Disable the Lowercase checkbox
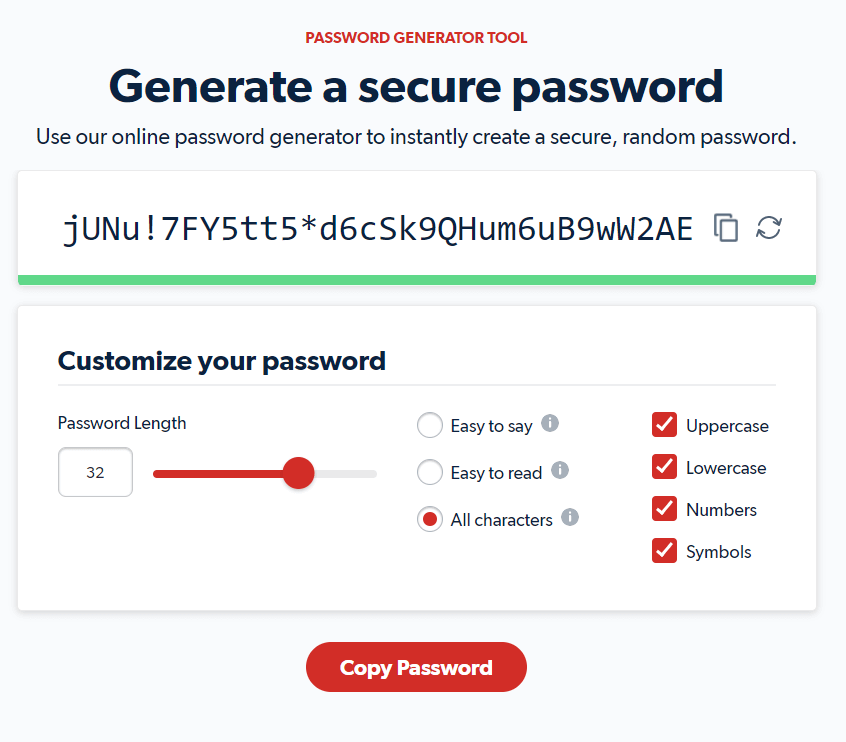The width and height of the screenshot is (846, 742). 665,466
